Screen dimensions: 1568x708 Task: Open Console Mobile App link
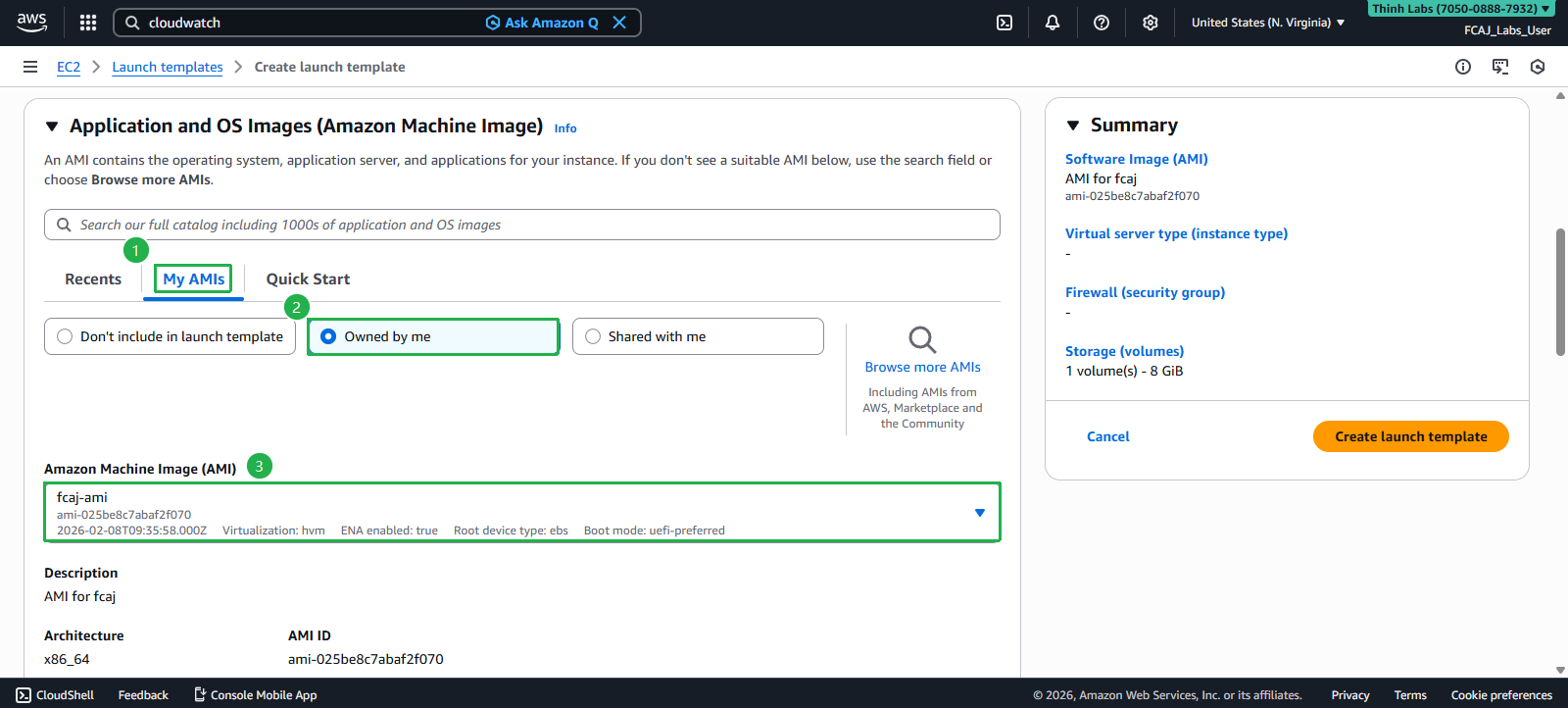click(255, 695)
